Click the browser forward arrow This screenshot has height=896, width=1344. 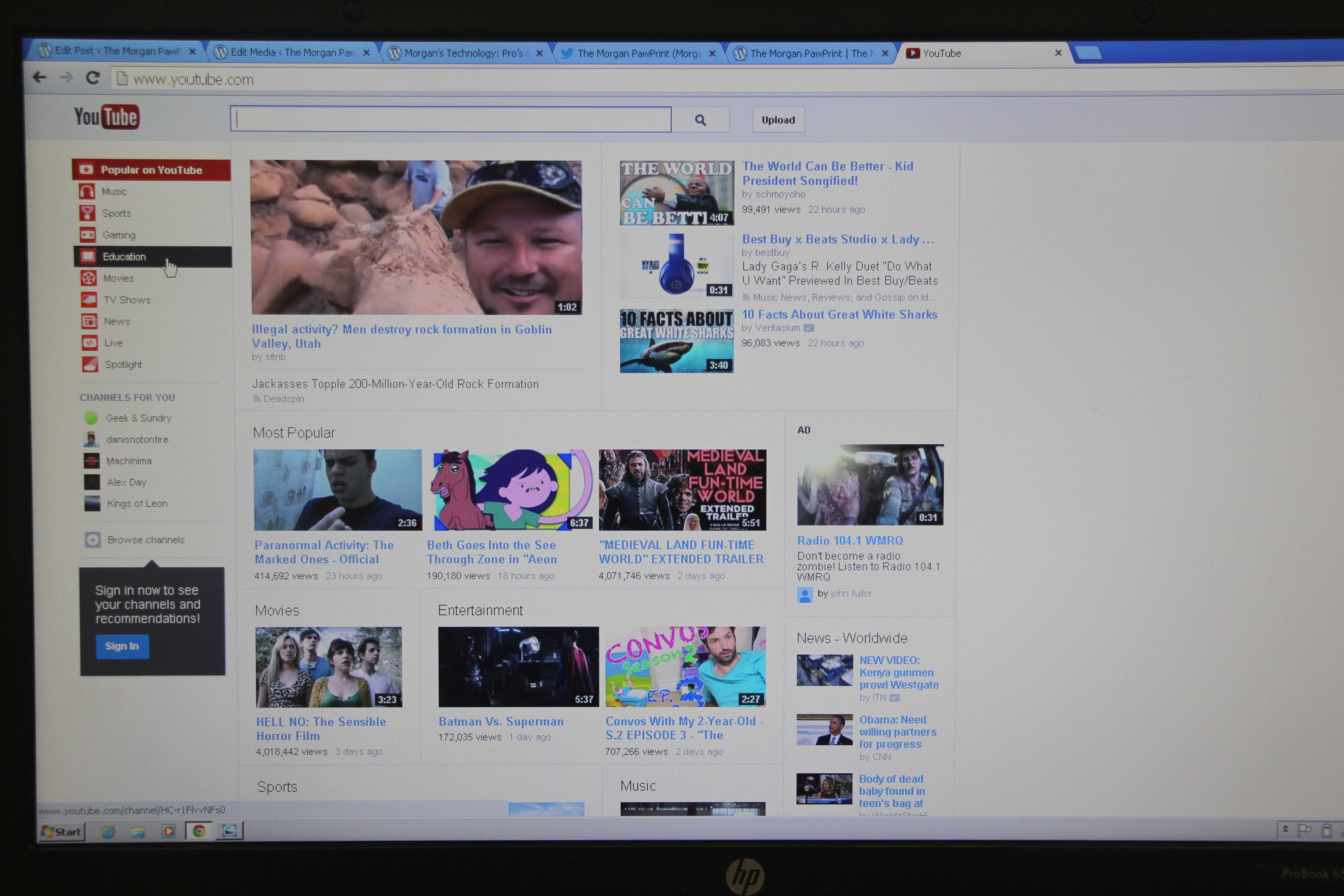coord(66,77)
